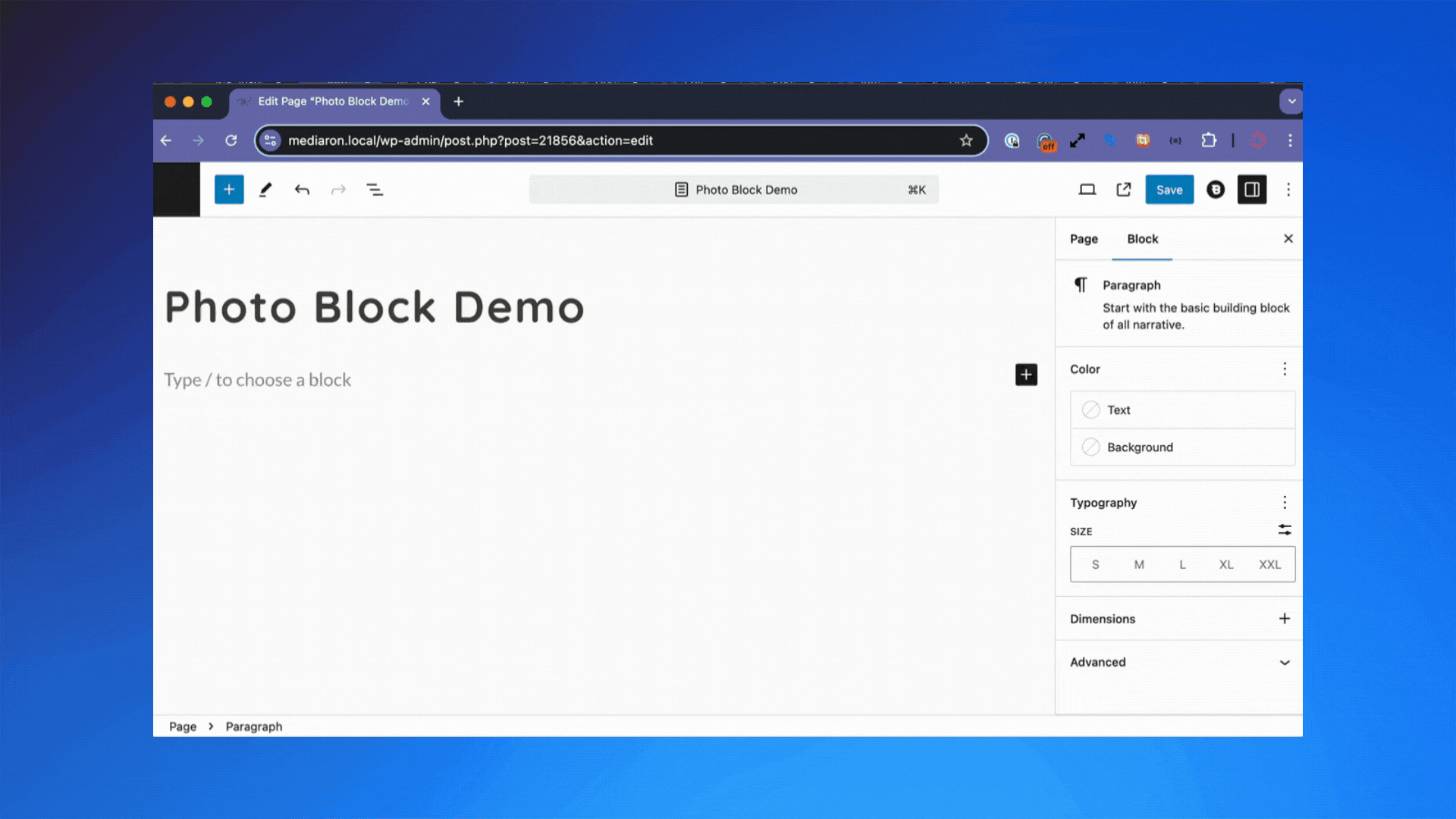Open the block inserter with the blue plus button
The height and width of the screenshot is (819, 1456).
229,190
